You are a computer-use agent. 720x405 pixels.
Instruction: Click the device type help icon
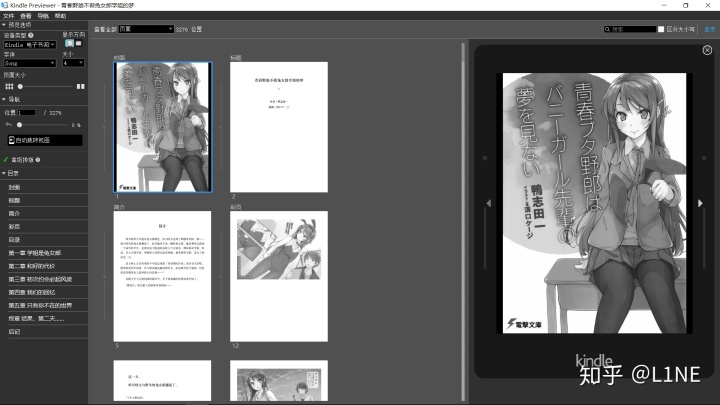[x=31, y=35]
